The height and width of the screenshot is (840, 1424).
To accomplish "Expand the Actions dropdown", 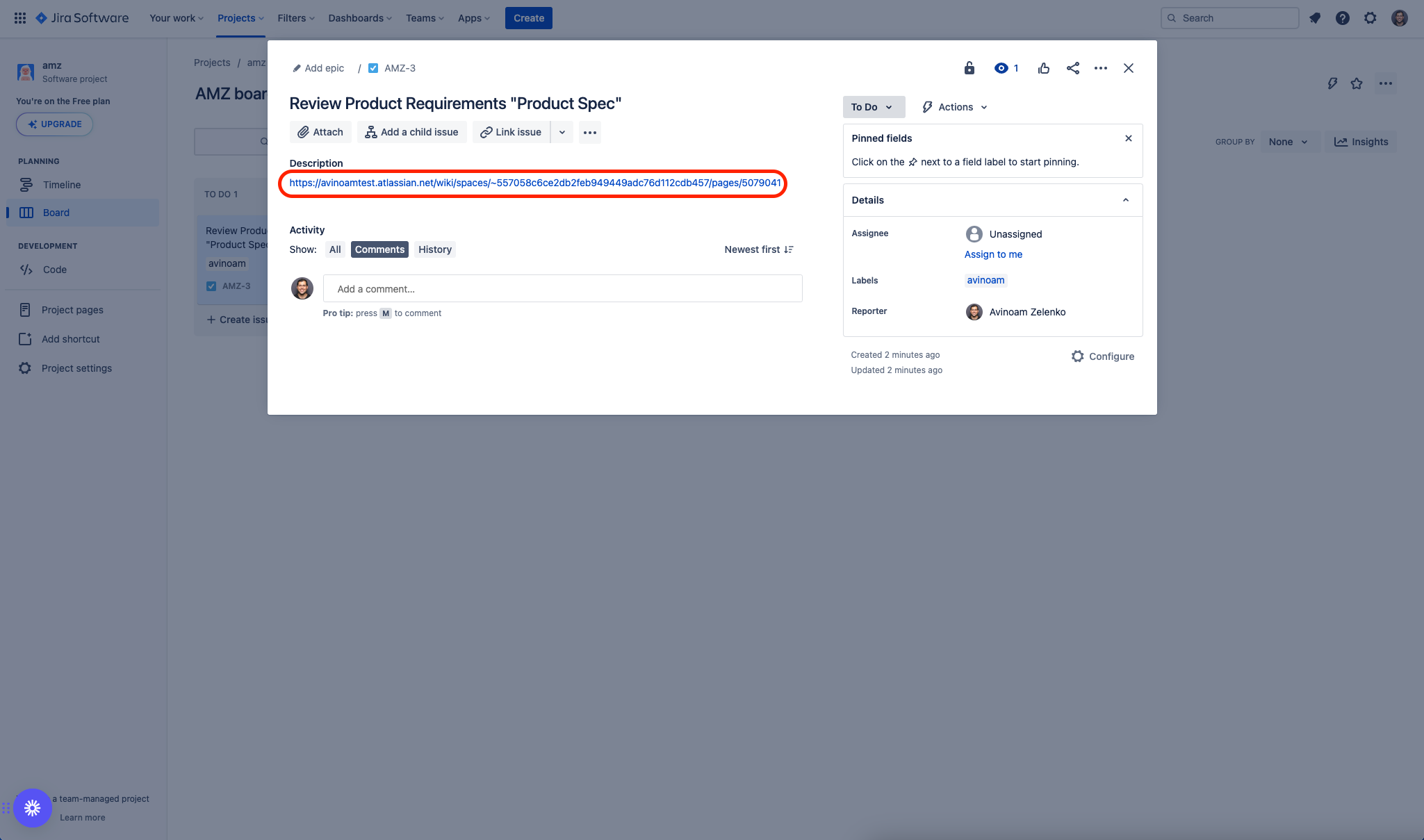I will tap(955, 107).
